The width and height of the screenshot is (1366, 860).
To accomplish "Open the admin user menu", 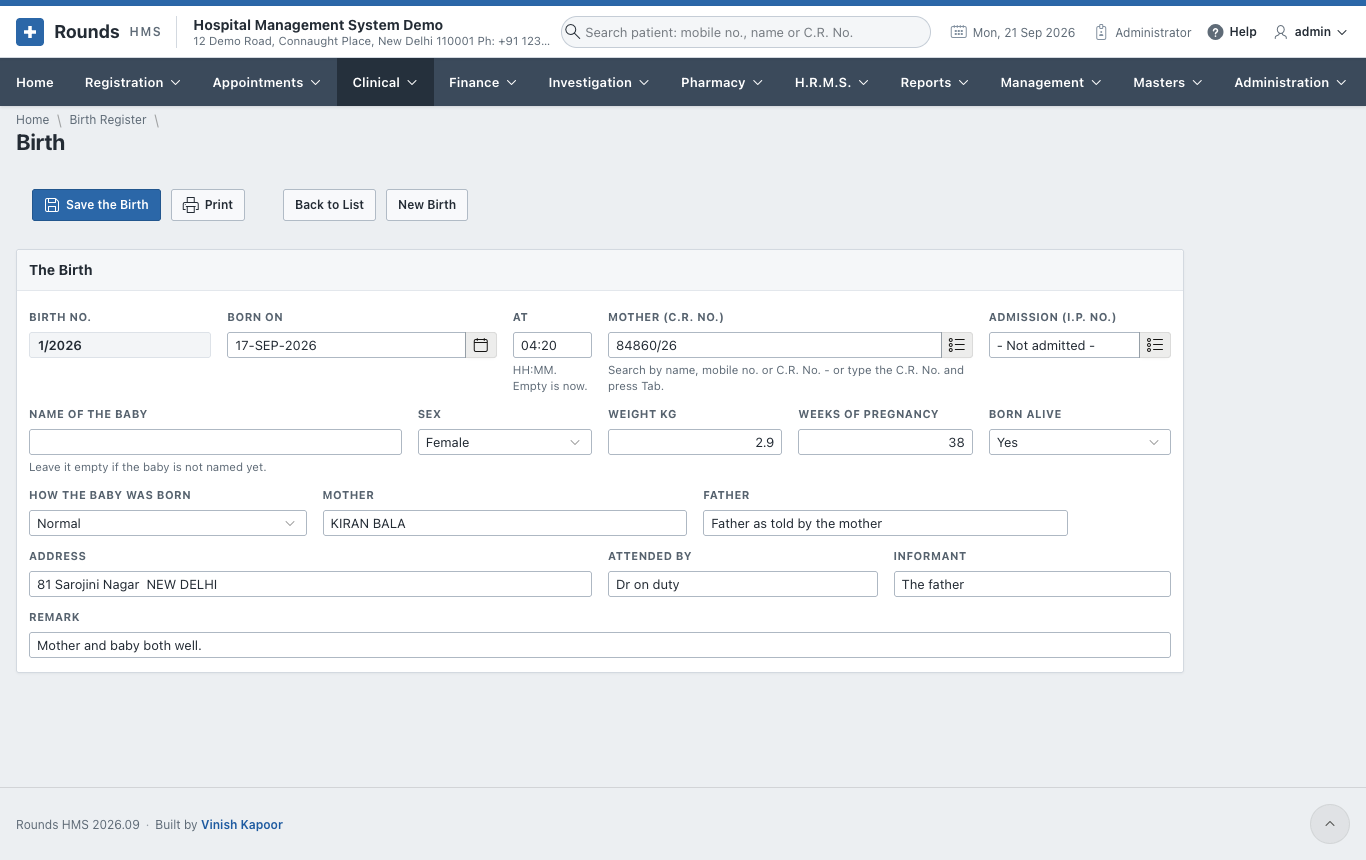I will 1311,32.
